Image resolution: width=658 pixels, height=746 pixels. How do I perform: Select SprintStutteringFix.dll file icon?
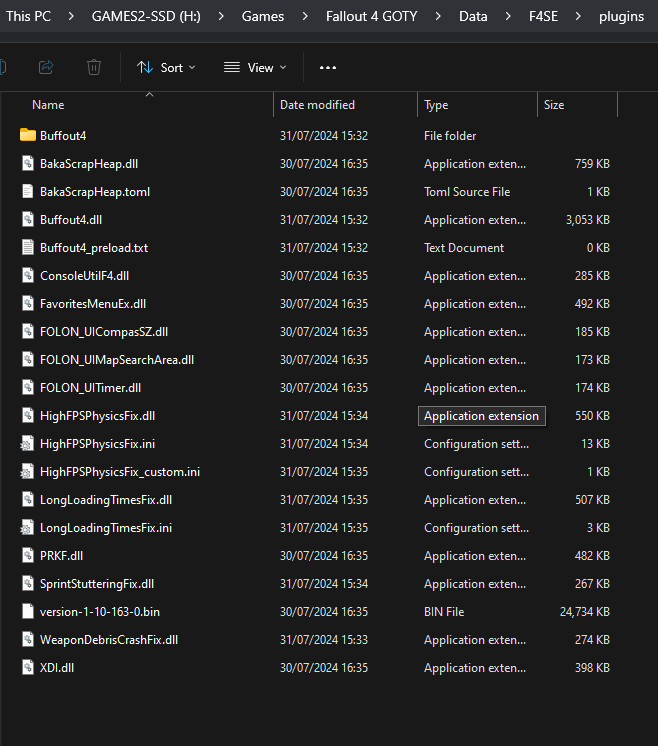pyautogui.click(x=28, y=584)
